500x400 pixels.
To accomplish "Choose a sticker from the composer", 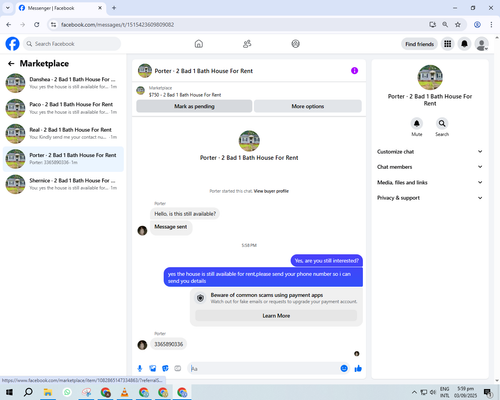I will (165, 368).
